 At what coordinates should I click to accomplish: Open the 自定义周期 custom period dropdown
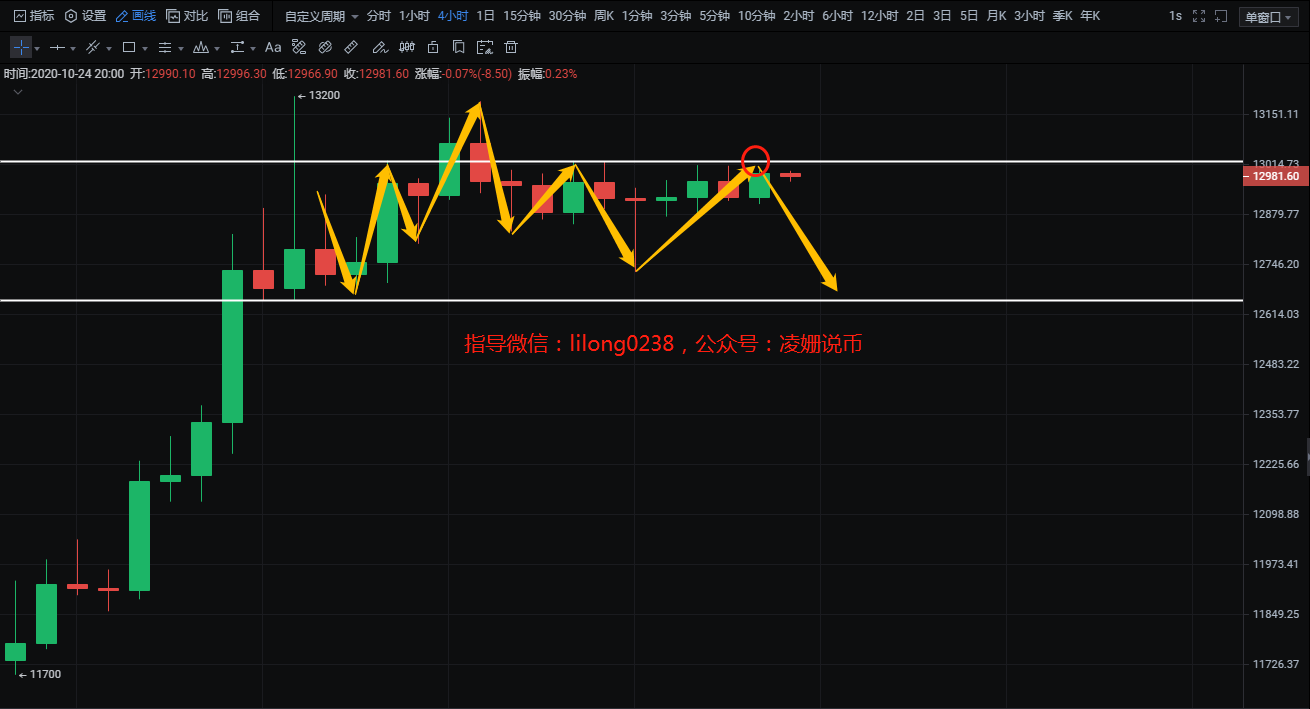pos(321,16)
